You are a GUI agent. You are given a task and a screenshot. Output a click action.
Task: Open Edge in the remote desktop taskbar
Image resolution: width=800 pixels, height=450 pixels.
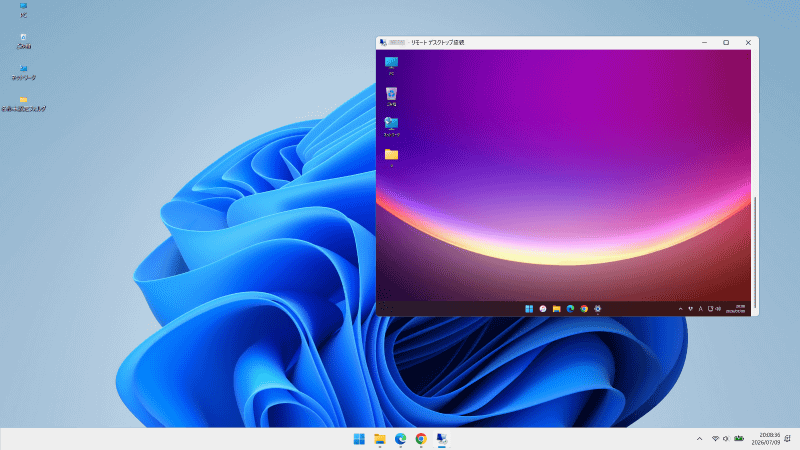pos(570,309)
